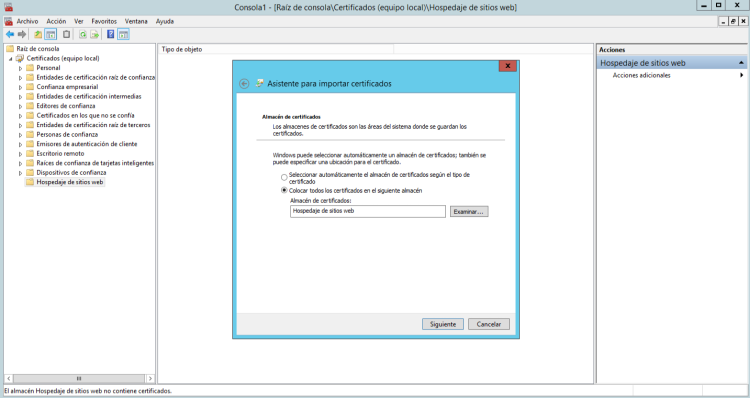Open the Ver menu
The image size is (750, 398).
point(79,22)
